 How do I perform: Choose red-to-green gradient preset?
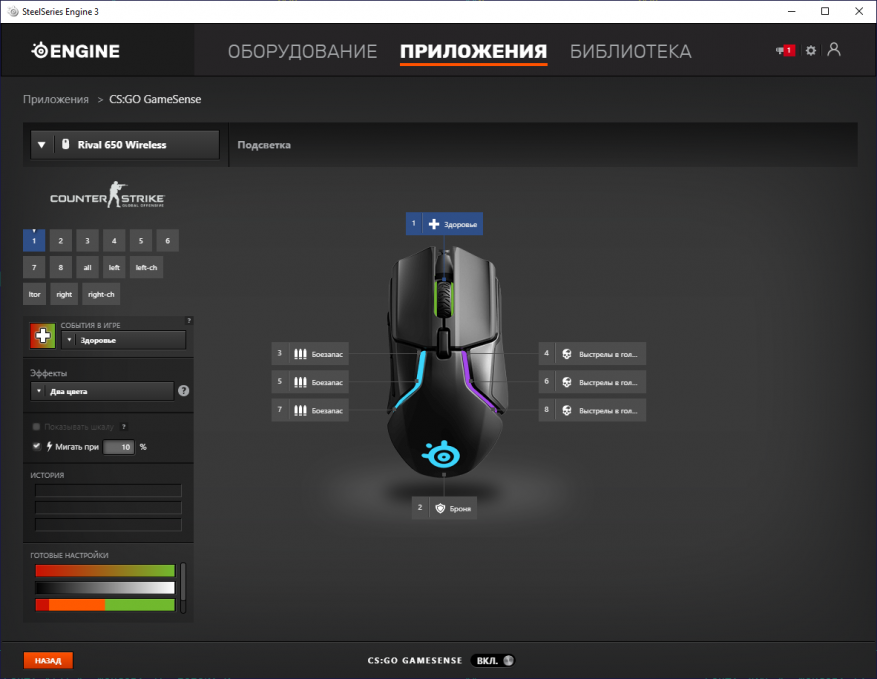[105, 570]
